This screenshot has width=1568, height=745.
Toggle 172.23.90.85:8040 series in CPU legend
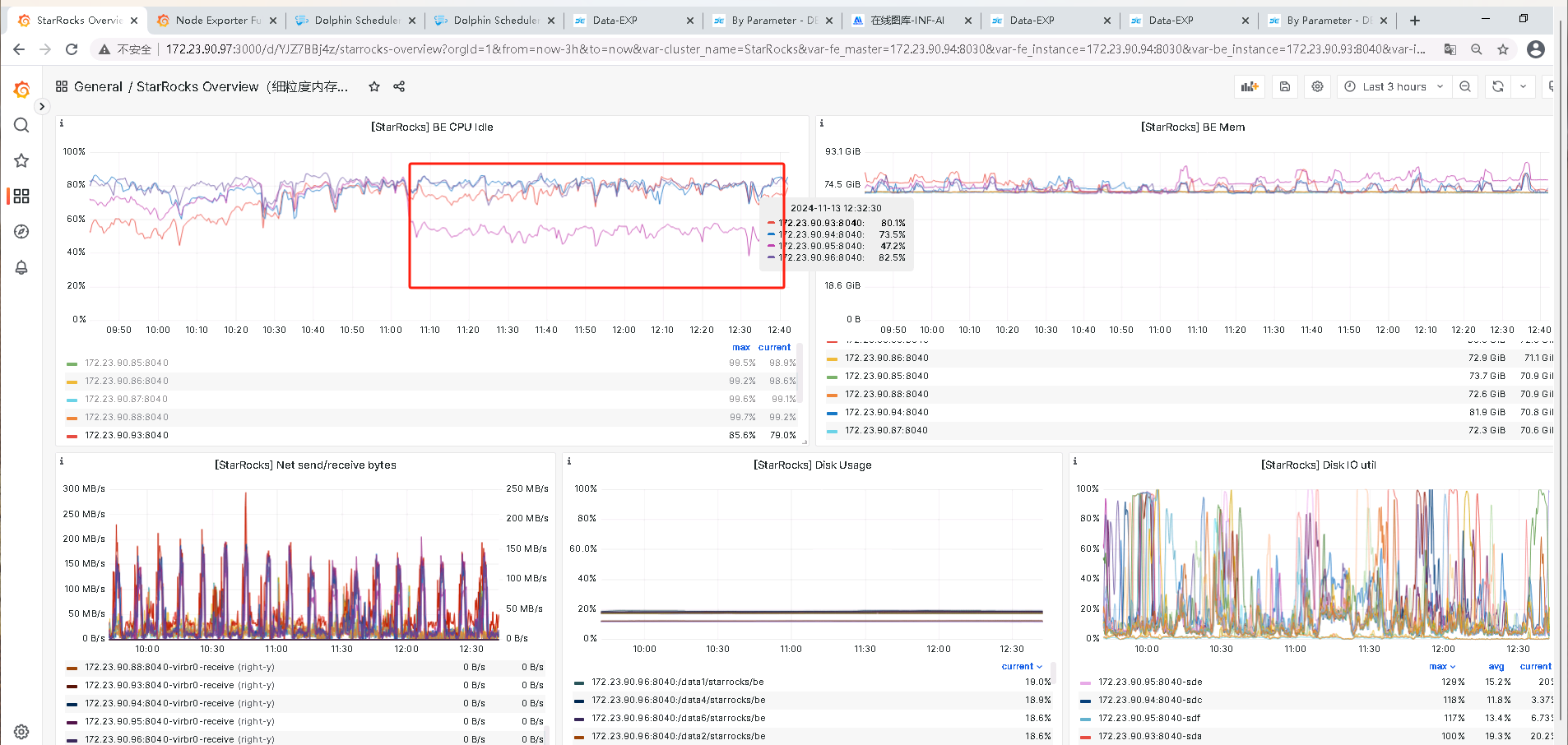(127, 363)
